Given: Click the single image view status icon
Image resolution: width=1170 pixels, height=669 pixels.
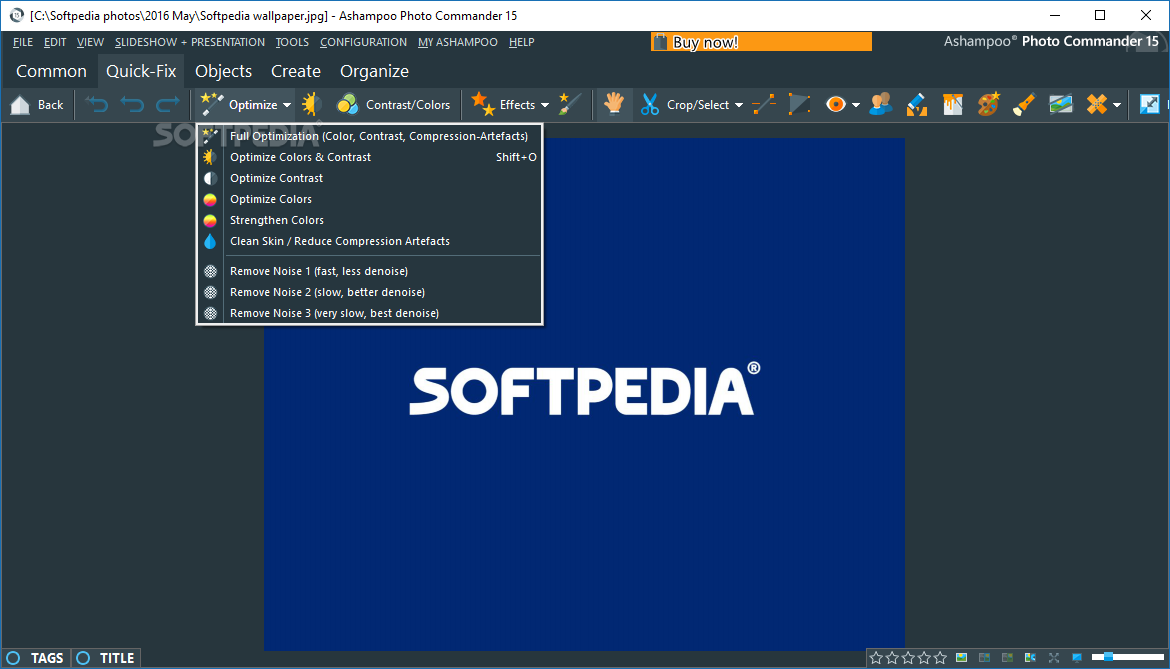Looking at the screenshot, I should pos(962,658).
